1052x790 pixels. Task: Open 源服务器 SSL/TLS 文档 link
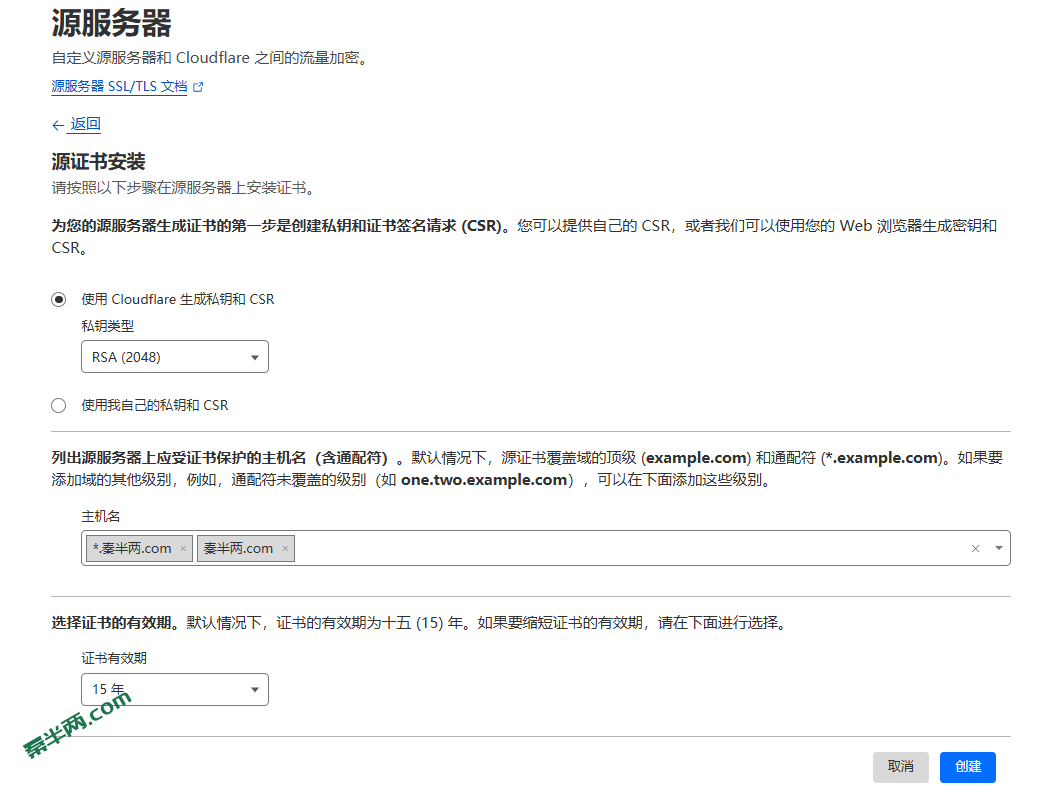click(x=119, y=87)
